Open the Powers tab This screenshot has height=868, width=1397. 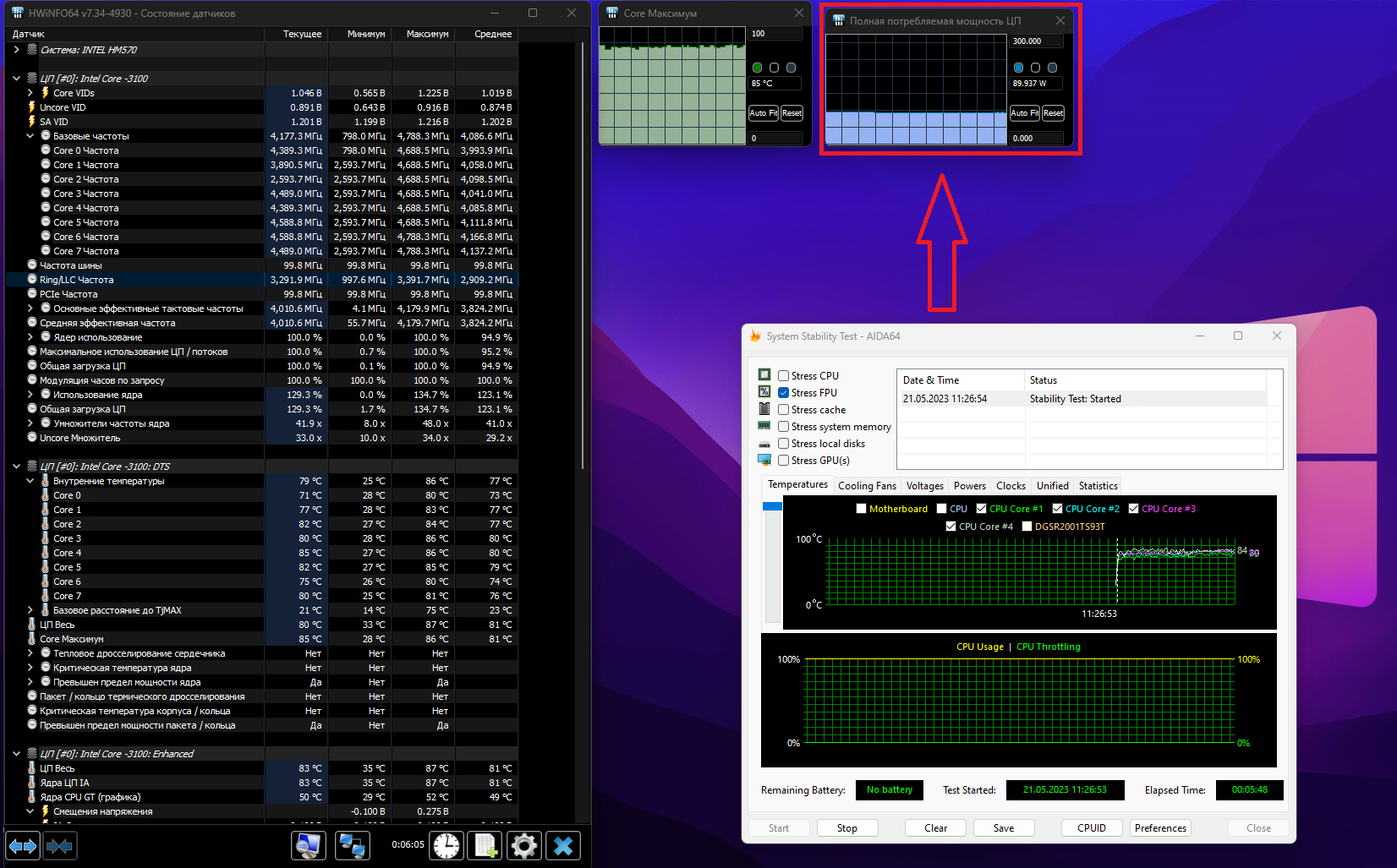click(970, 486)
